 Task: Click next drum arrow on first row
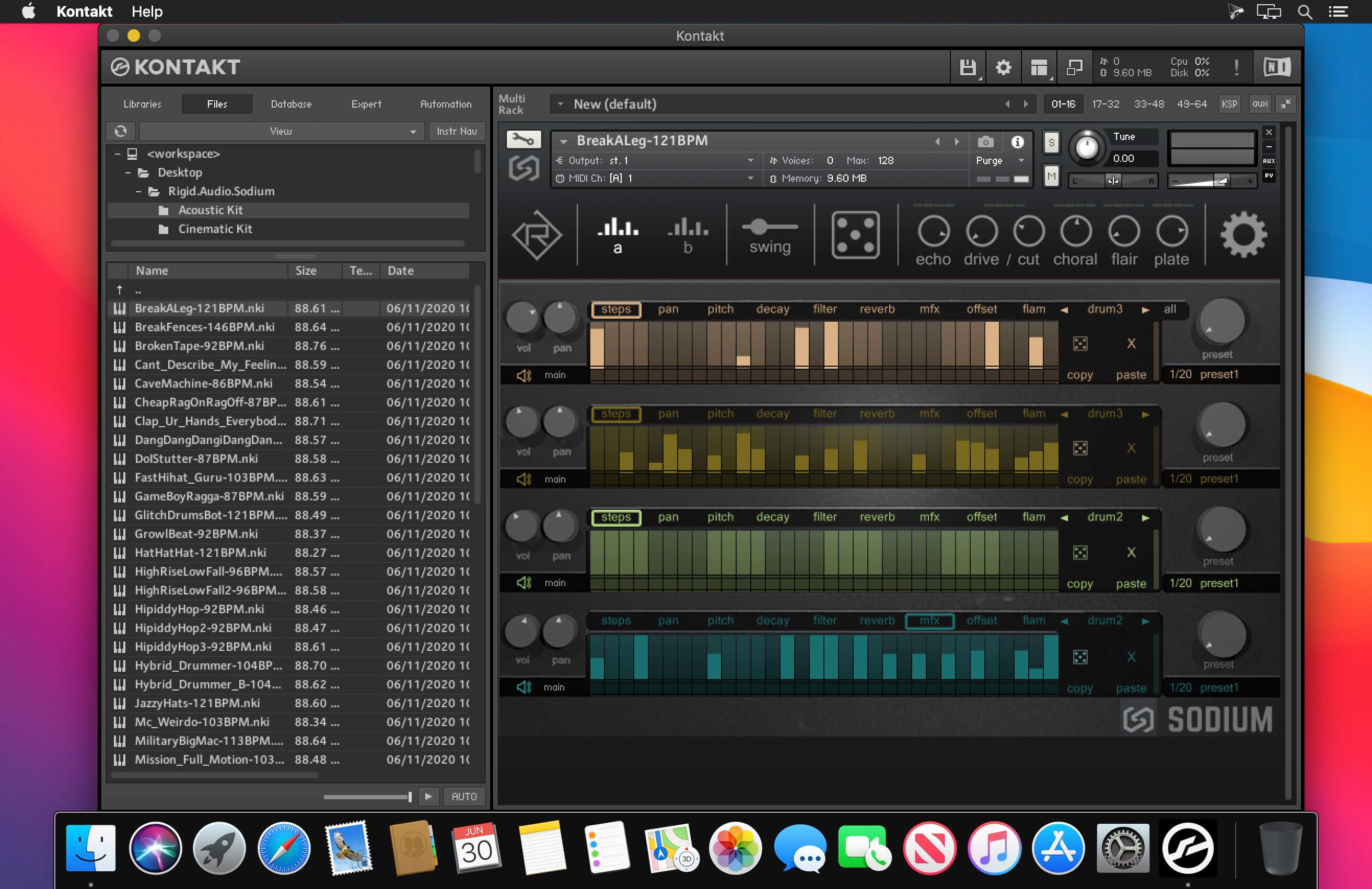tap(1145, 309)
